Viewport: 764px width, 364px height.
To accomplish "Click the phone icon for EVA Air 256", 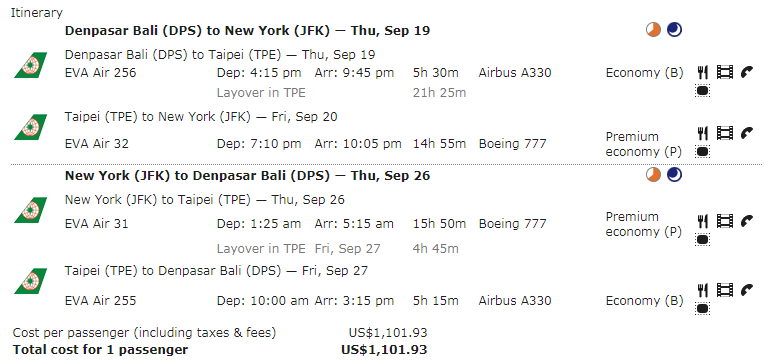I will click(x=746, y=73).
